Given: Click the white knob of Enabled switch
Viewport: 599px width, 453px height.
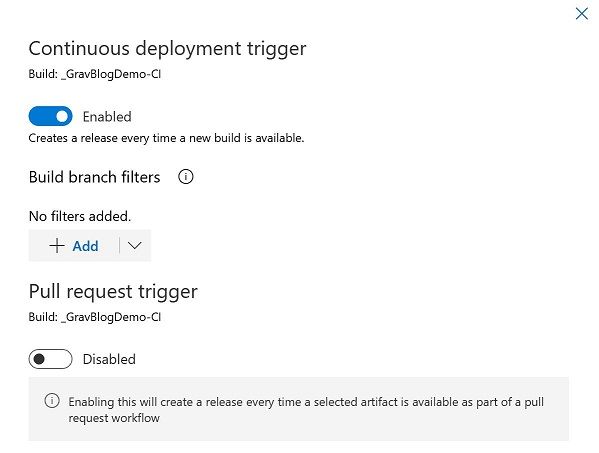Looking at the screenshot, I should pos(62,116).
